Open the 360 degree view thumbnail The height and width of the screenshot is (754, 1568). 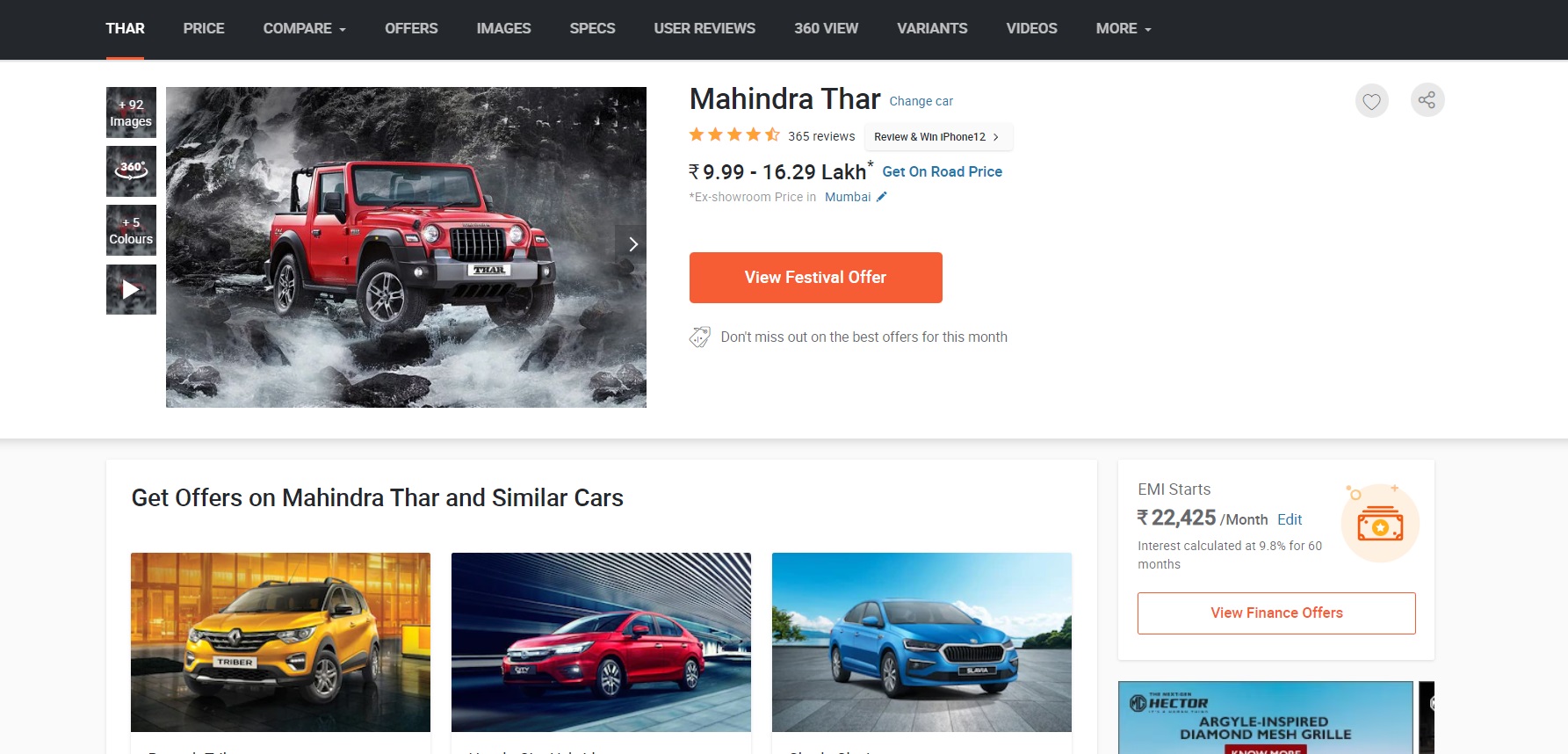click(131, 171)
